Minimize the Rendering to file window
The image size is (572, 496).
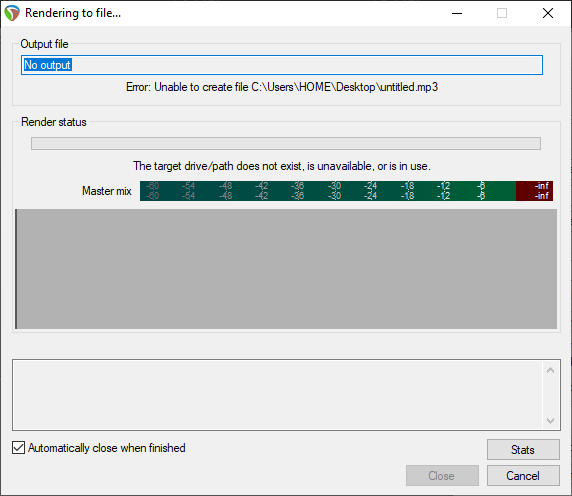point(457,13)
